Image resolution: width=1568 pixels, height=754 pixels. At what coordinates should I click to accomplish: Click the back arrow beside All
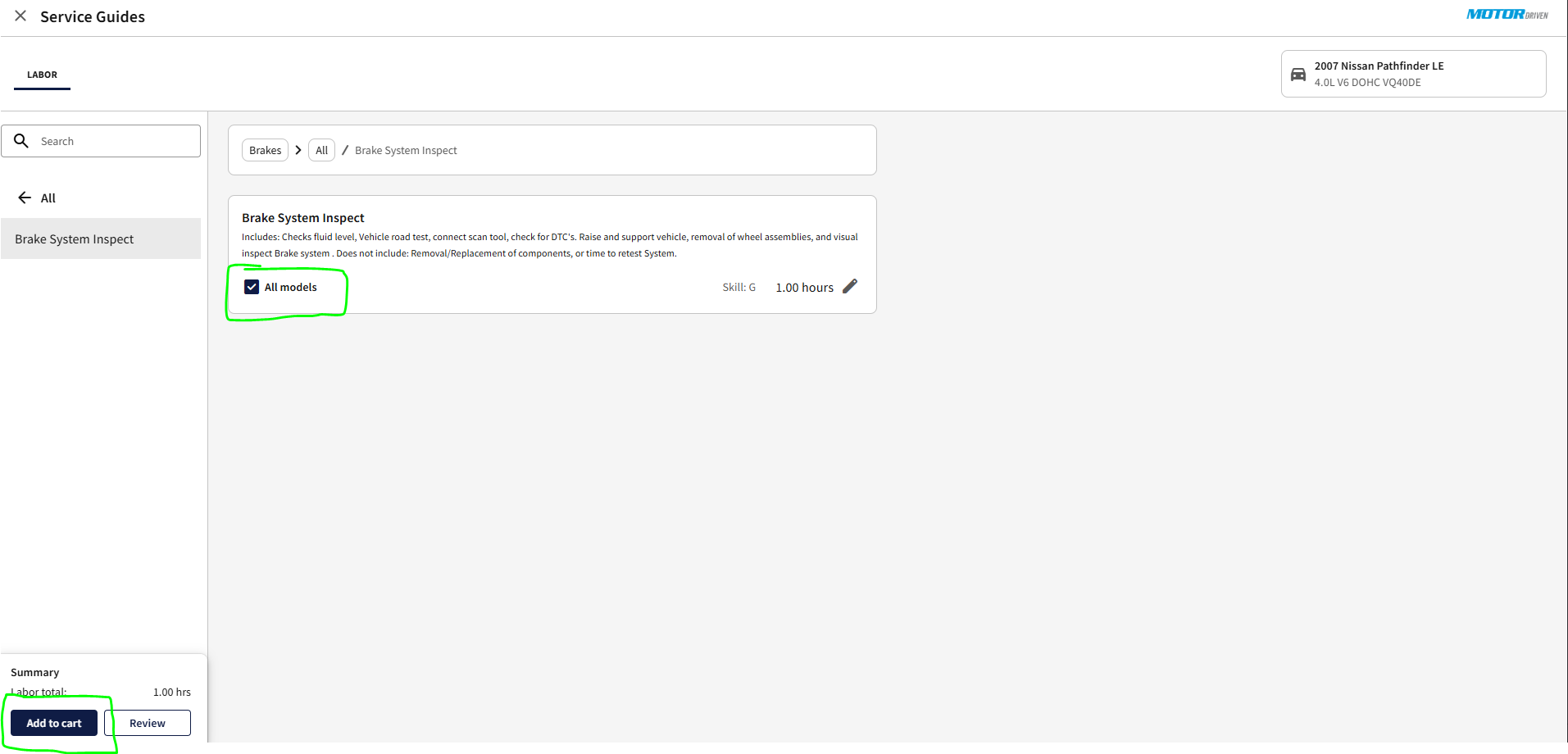click(x=25, y=198)
